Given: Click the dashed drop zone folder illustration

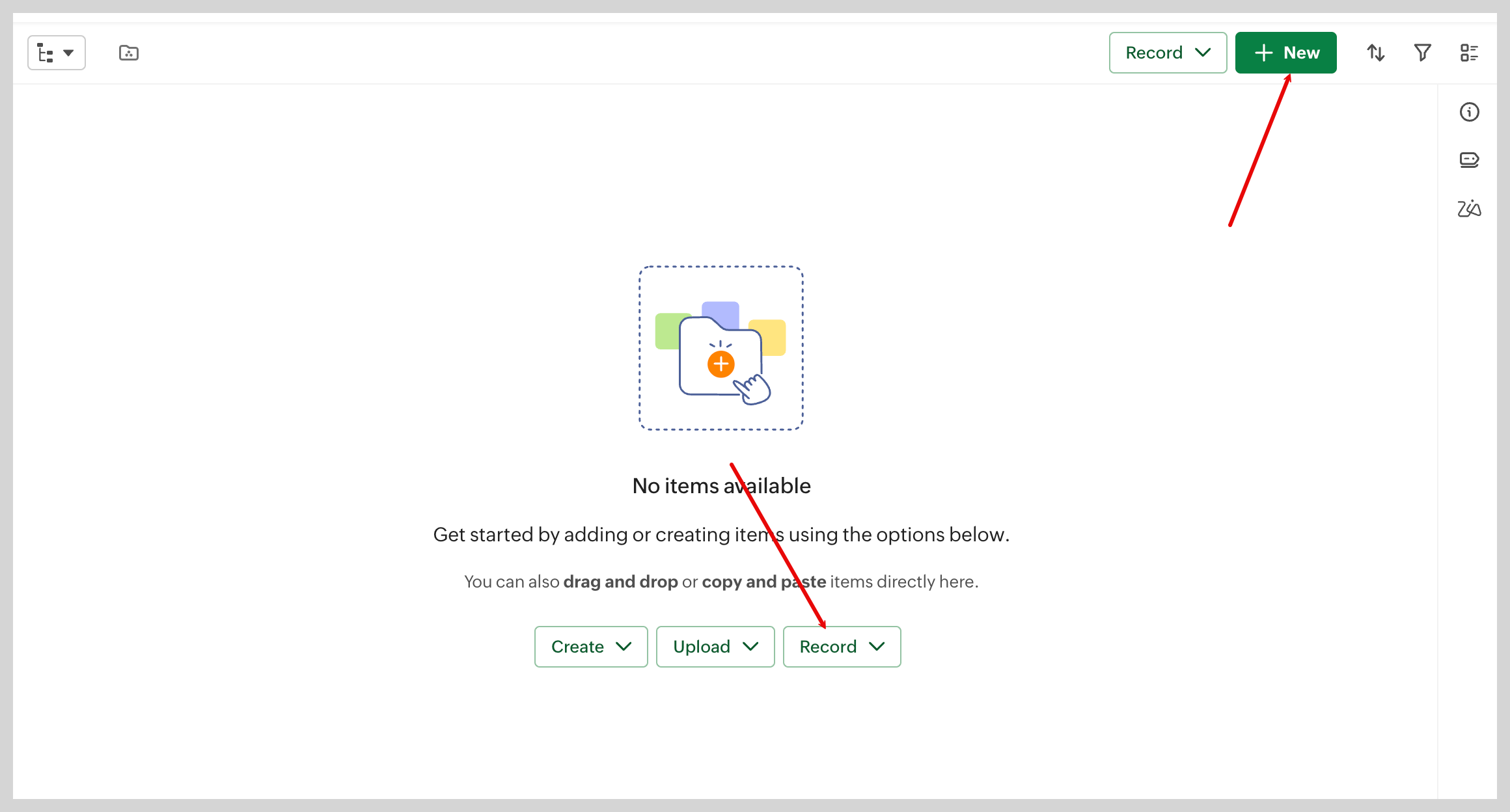Looking at the screenshot, I should [721, 348].
